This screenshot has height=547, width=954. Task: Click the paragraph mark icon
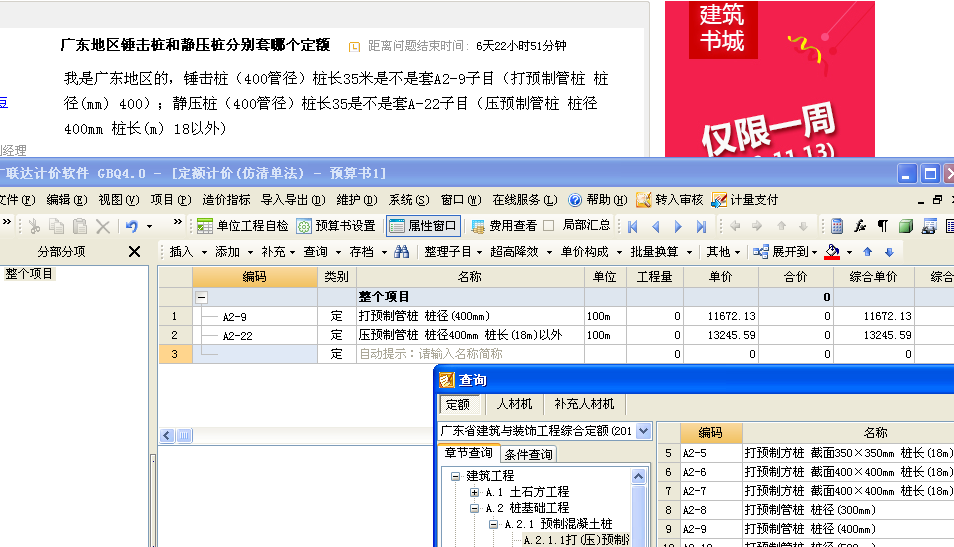click(882, 226)
